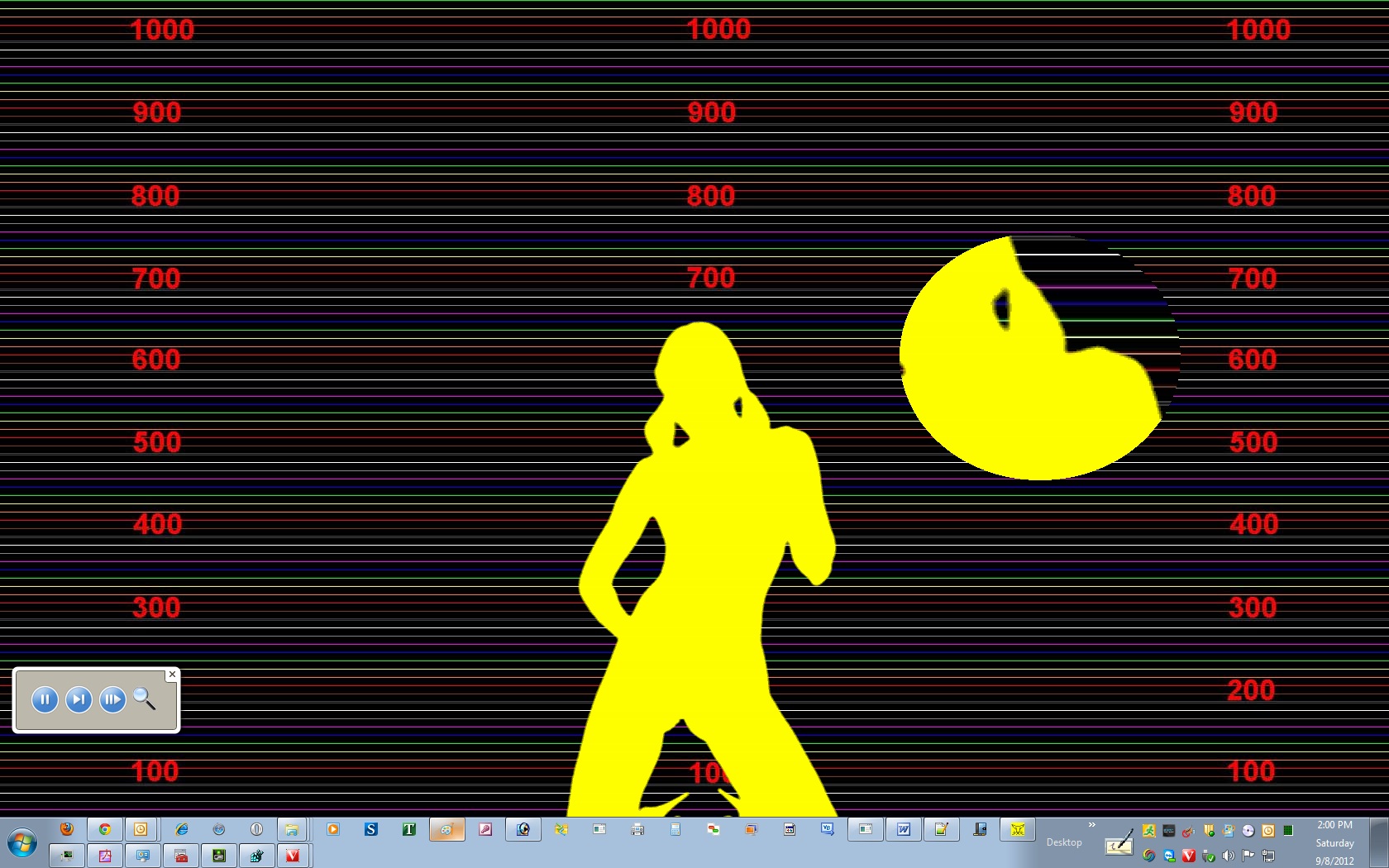1389x868 pixels.
Task: Launch Firefox from the taskbar
Action: coord(67,829)
